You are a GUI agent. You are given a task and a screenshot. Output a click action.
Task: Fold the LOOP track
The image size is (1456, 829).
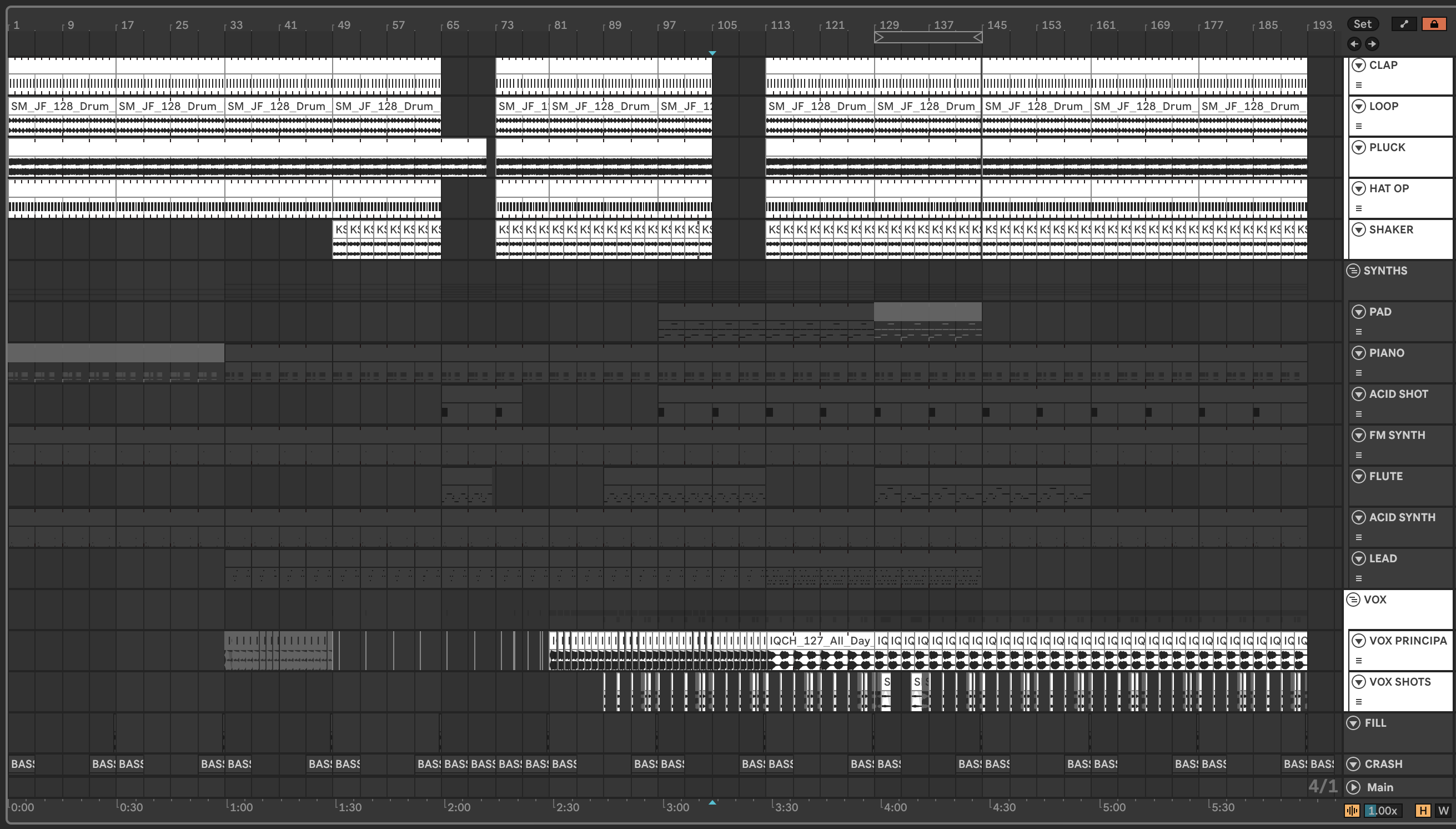(1359, 106)
